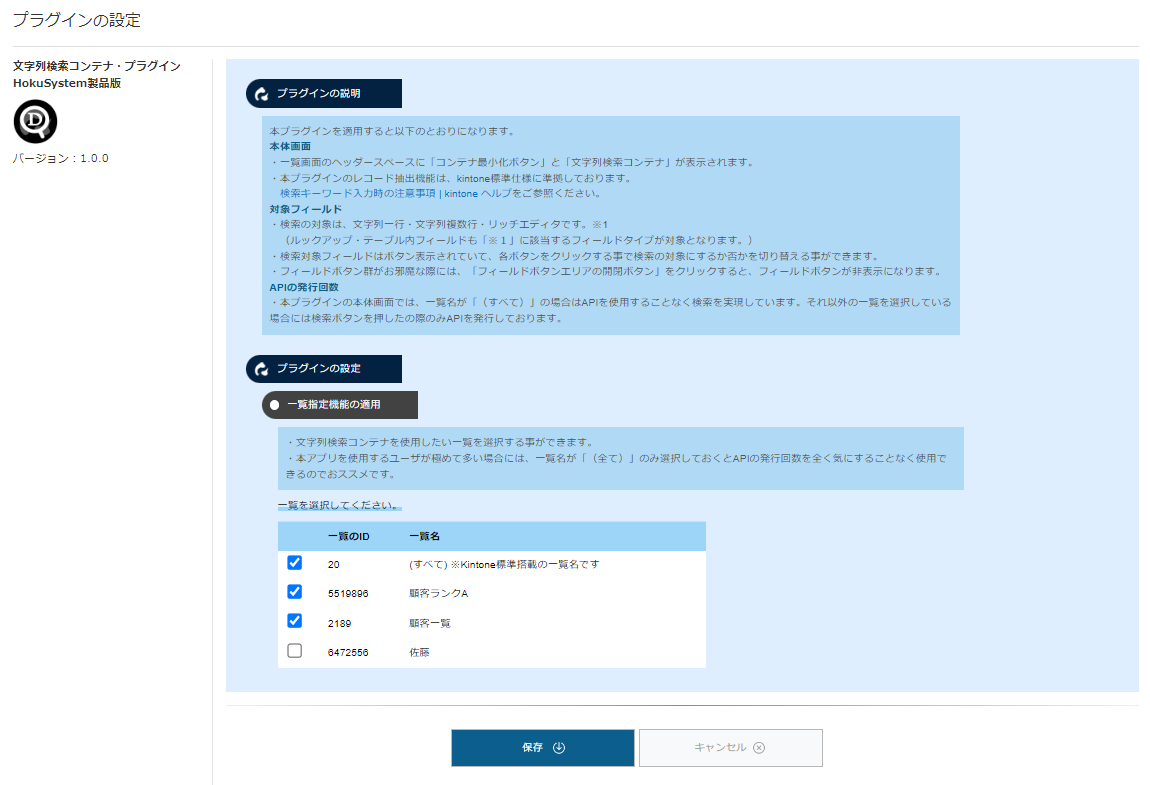This screenshot has height=785, width=1150.
Task: Click the X icon inside キャンセル button
Action: (758, 748)
